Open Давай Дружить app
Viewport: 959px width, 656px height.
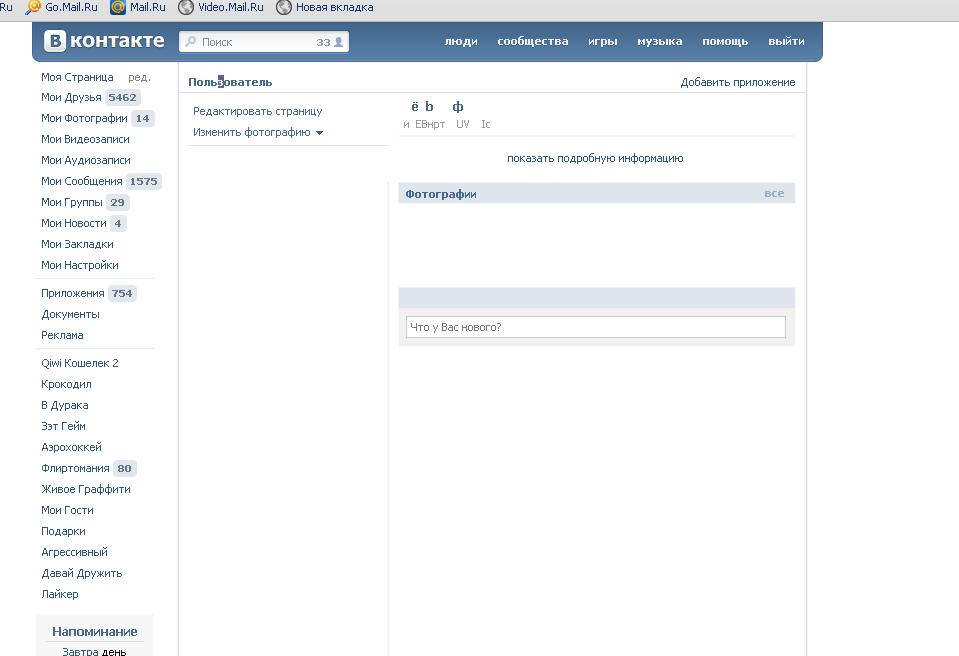(x=81, y=573)
